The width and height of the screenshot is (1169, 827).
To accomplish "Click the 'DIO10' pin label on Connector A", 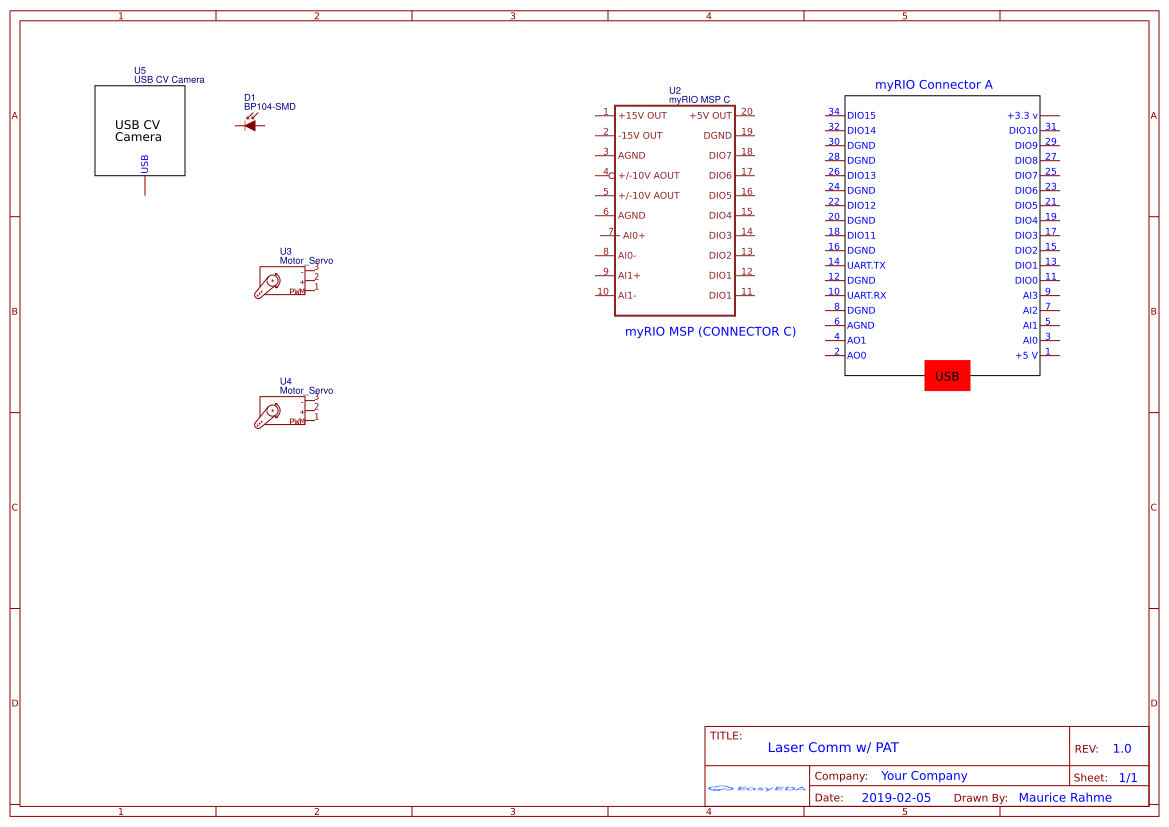I will (x=1023, y=131).
